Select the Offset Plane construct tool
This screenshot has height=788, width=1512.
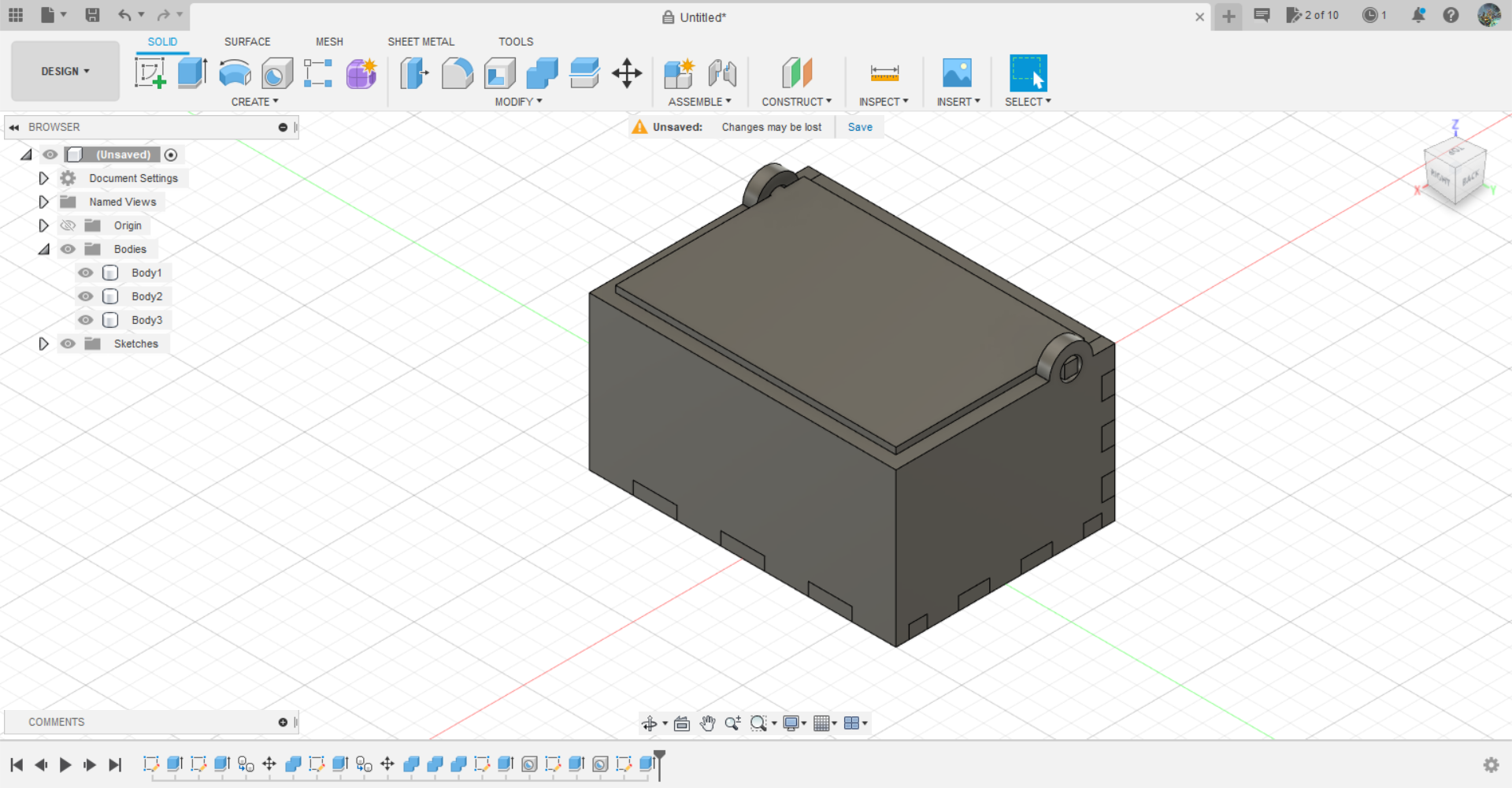pyautogui.click(x=797, y=73)
